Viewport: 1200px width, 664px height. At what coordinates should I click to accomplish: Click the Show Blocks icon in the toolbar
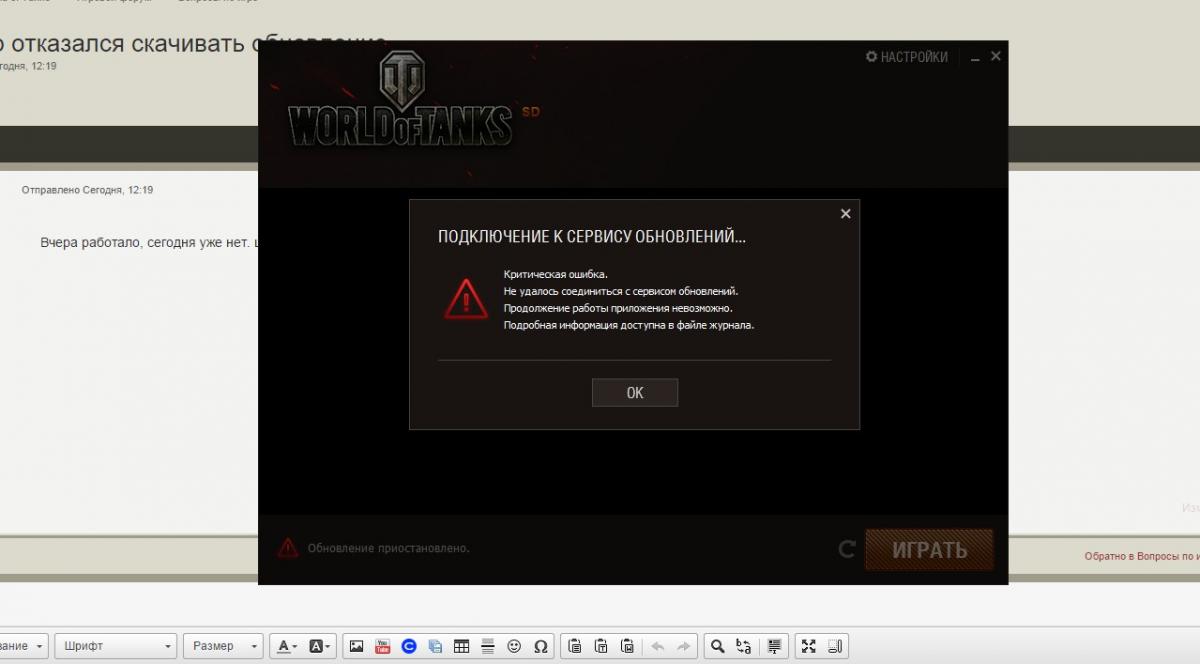coord(836,646)
